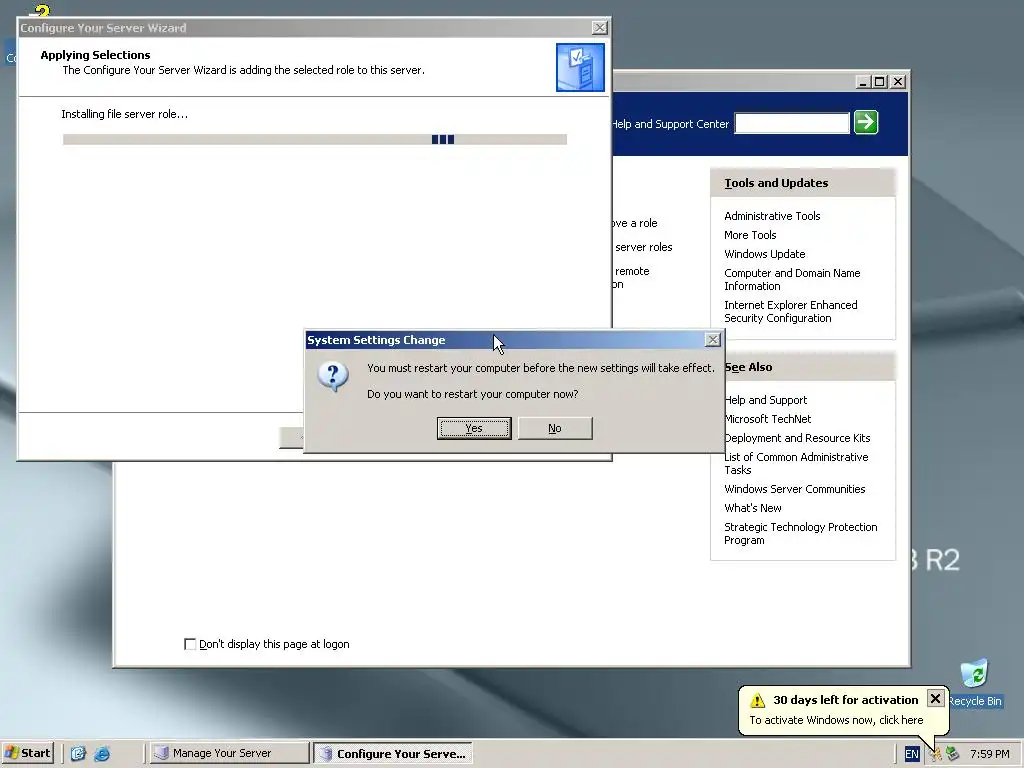Click the 7:59 PM system clock
This screenshot has height=768, width=1024.
click(989, 754)
